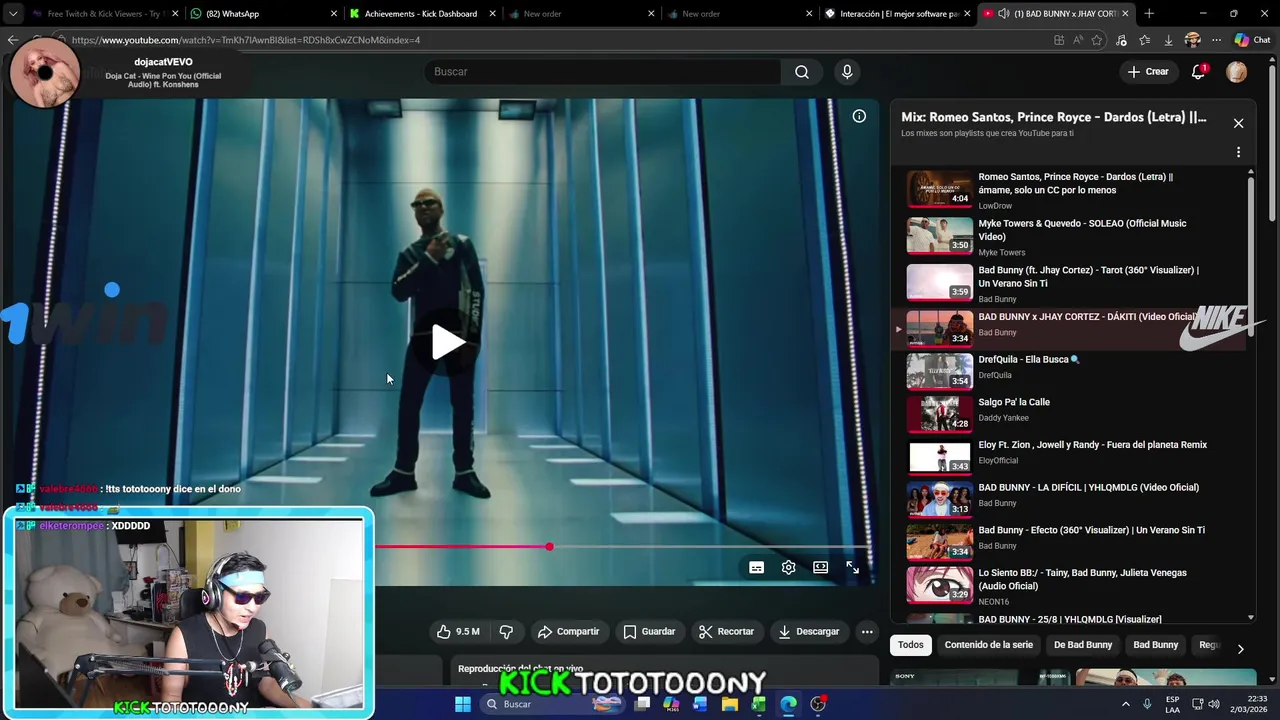Open system volume speaker icon
Viewport: 1280px width, 720px height.
(1214, 704)
